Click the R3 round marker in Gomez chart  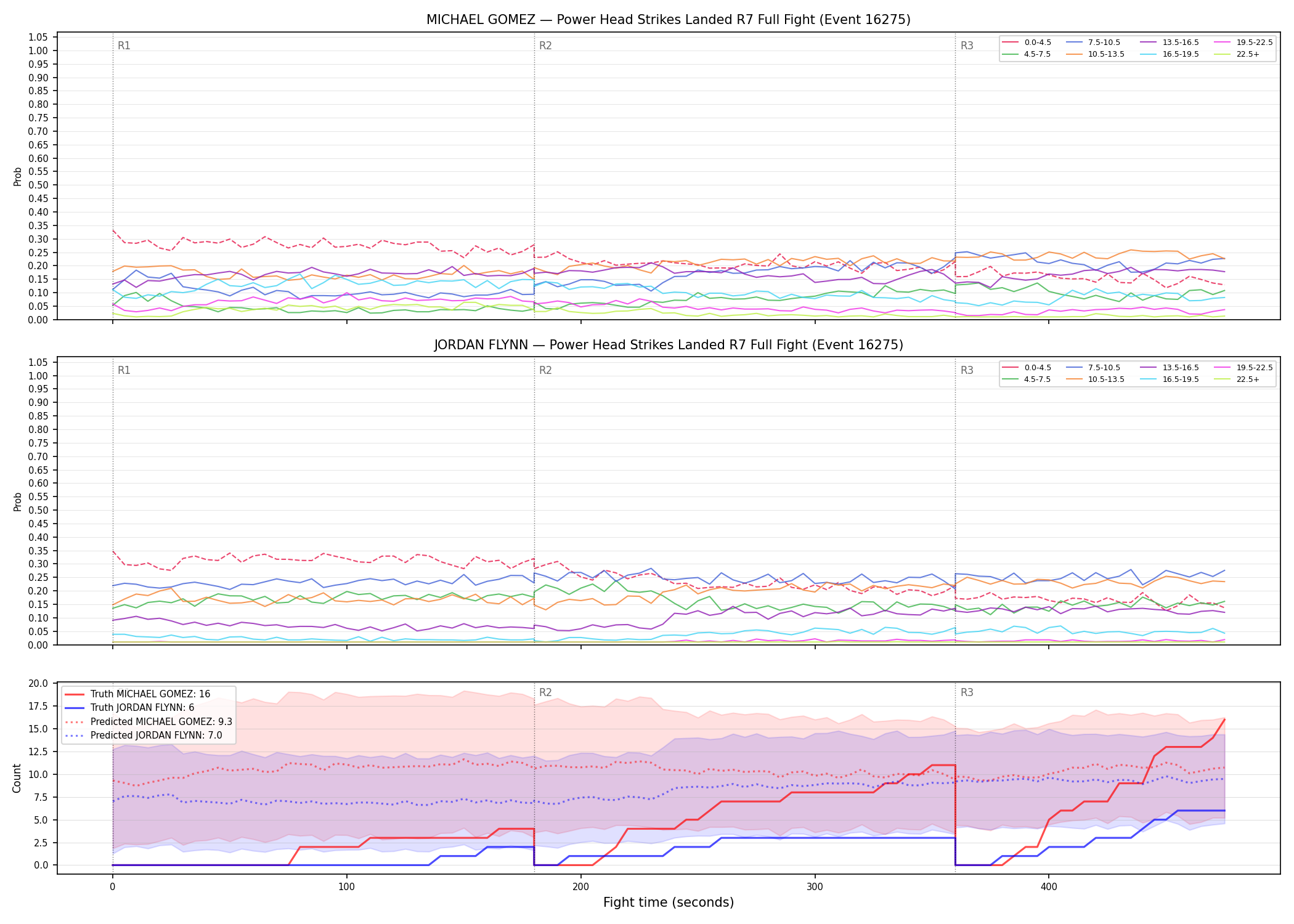point(967,46)
